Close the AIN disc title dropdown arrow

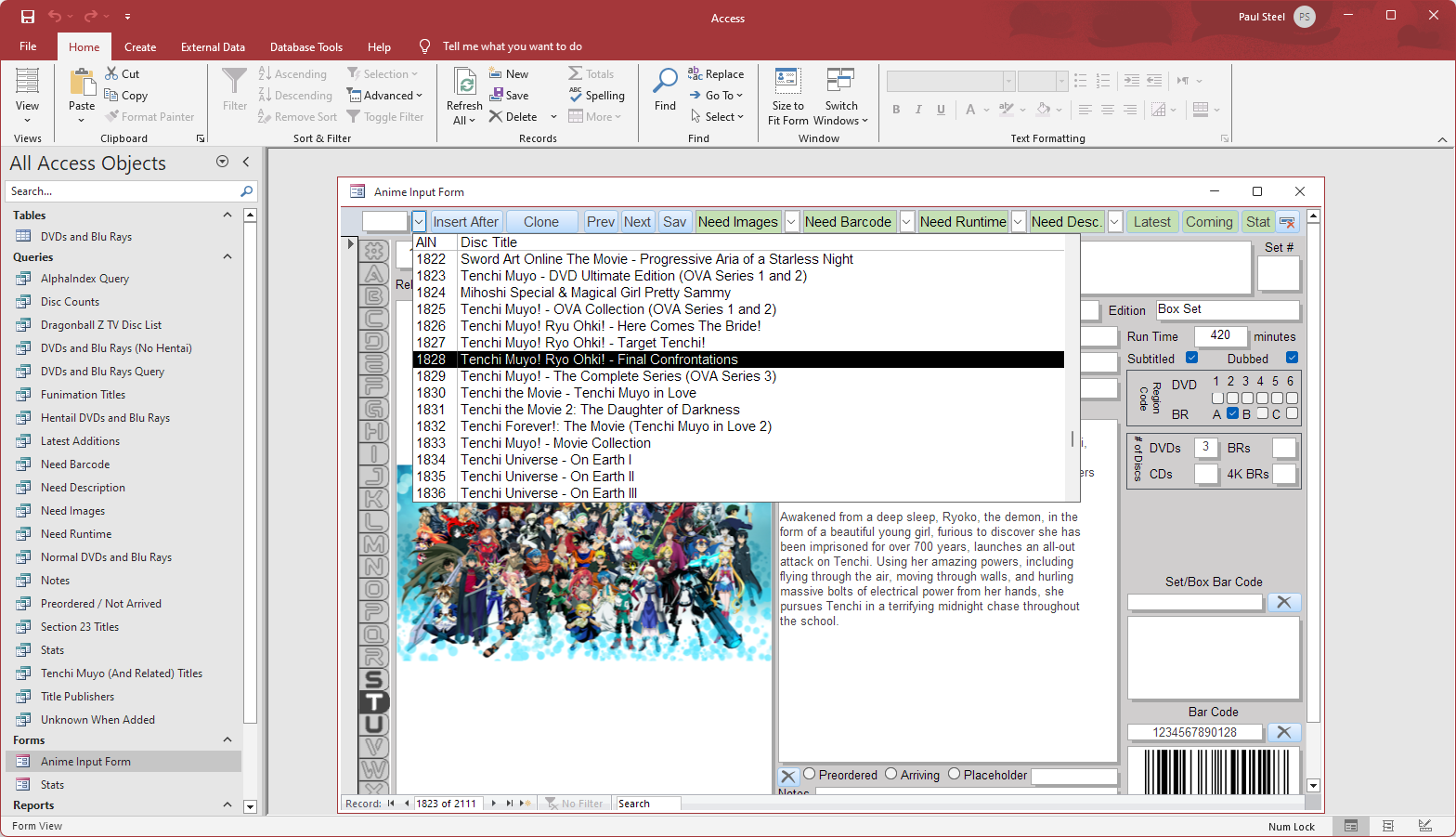(x=419, y=222)
